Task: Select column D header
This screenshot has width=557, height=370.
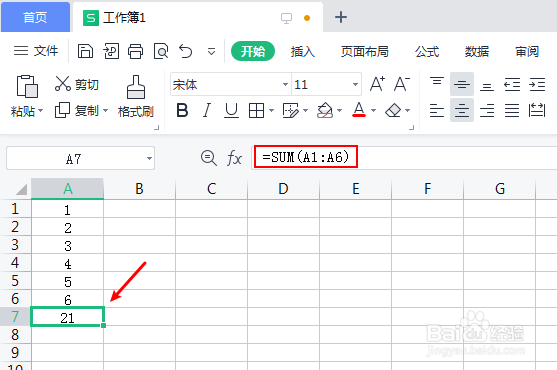Action: [x=283, y=189]
